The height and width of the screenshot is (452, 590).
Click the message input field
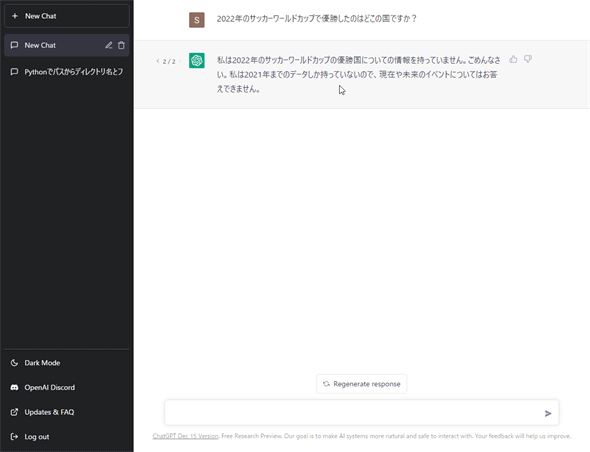[354, 413]
